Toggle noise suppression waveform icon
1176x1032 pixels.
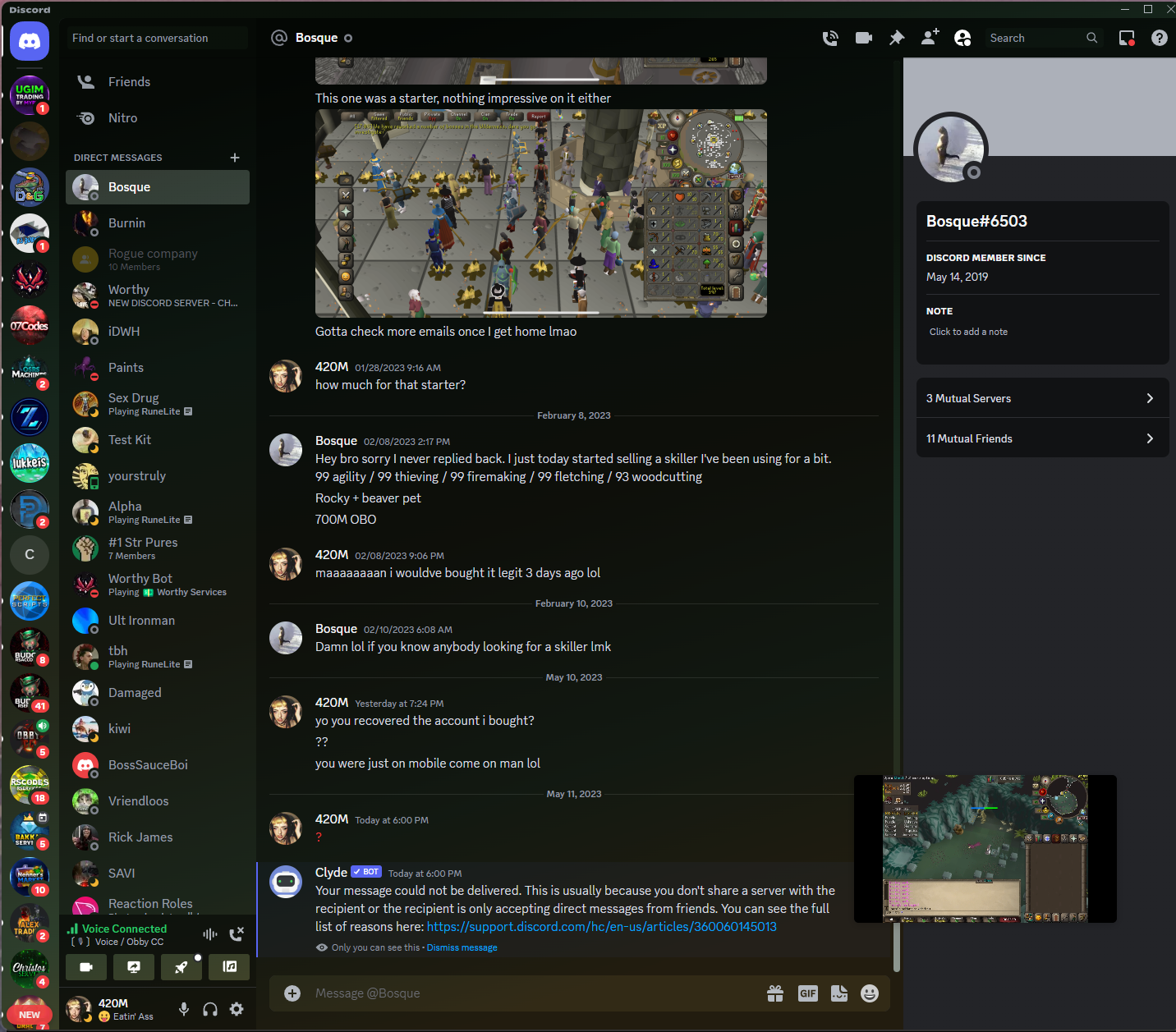click(x=210, y=934)
